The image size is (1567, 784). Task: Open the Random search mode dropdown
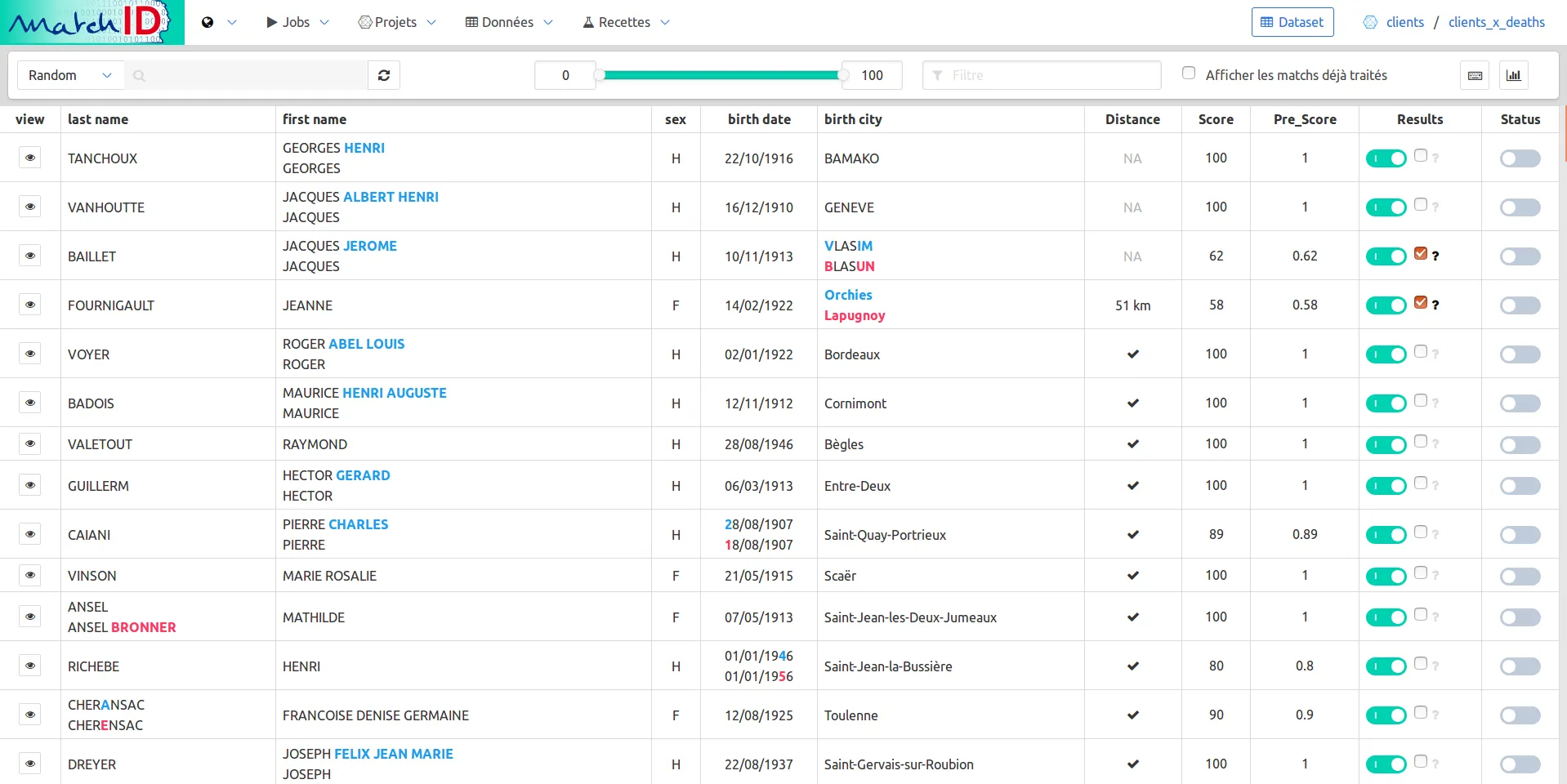[x=69, y=74]
